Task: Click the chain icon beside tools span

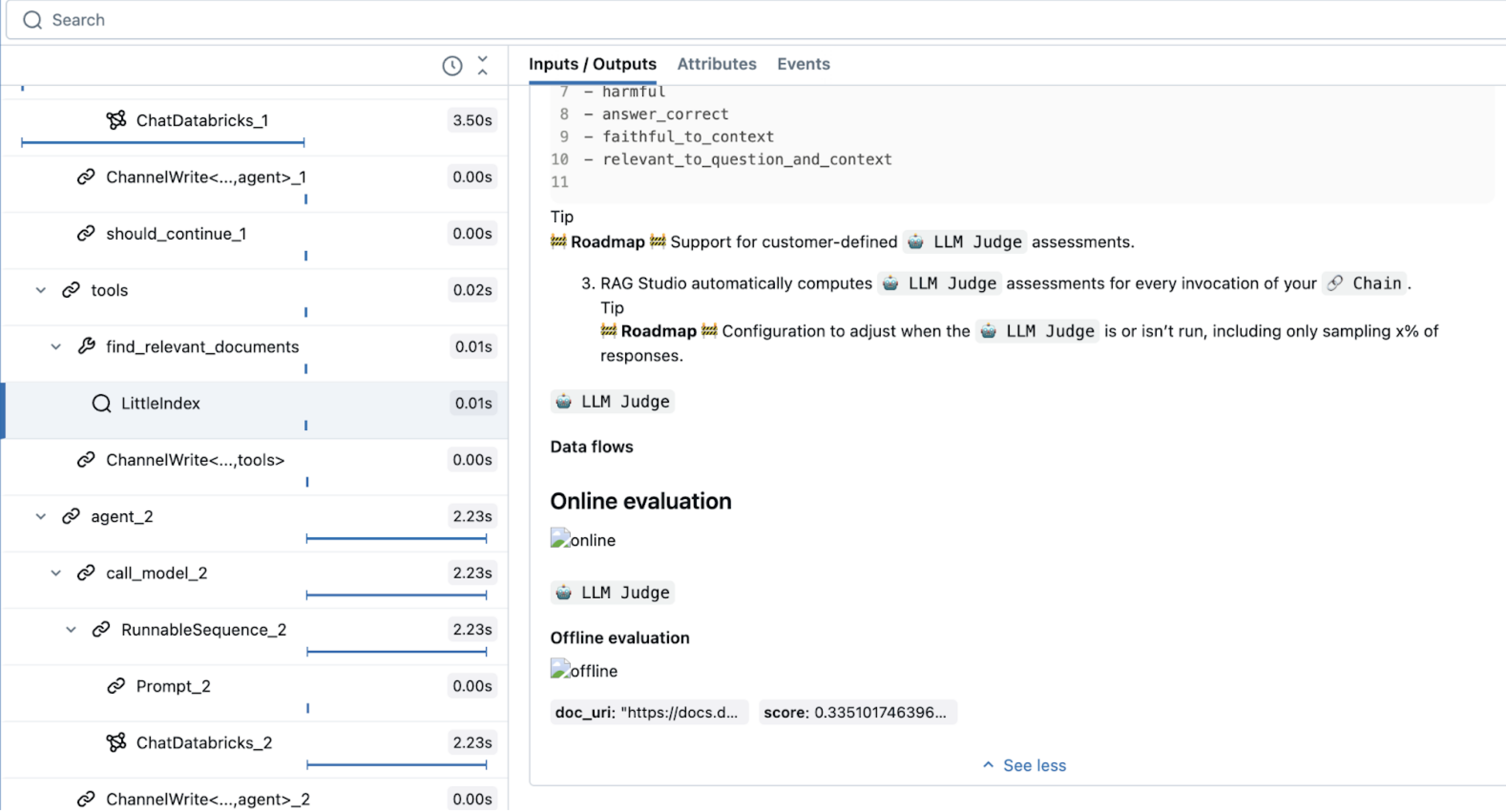Action: click(70, 290)
